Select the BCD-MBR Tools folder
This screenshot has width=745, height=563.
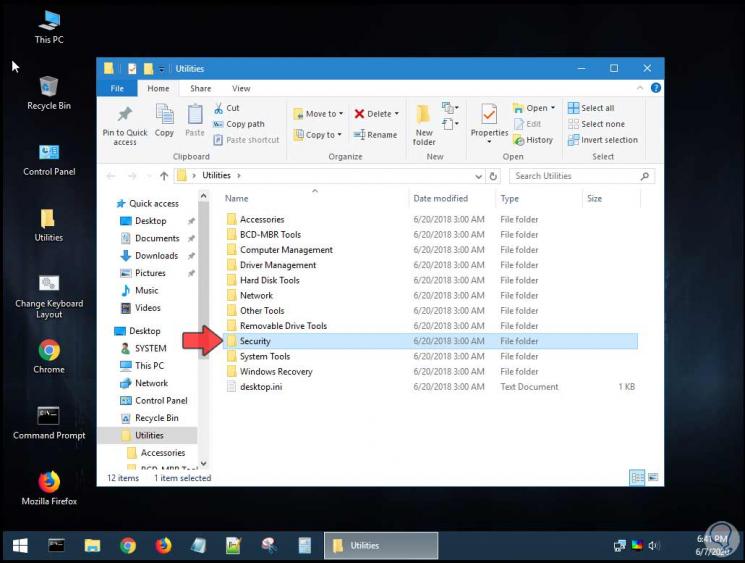click(430, 235)
